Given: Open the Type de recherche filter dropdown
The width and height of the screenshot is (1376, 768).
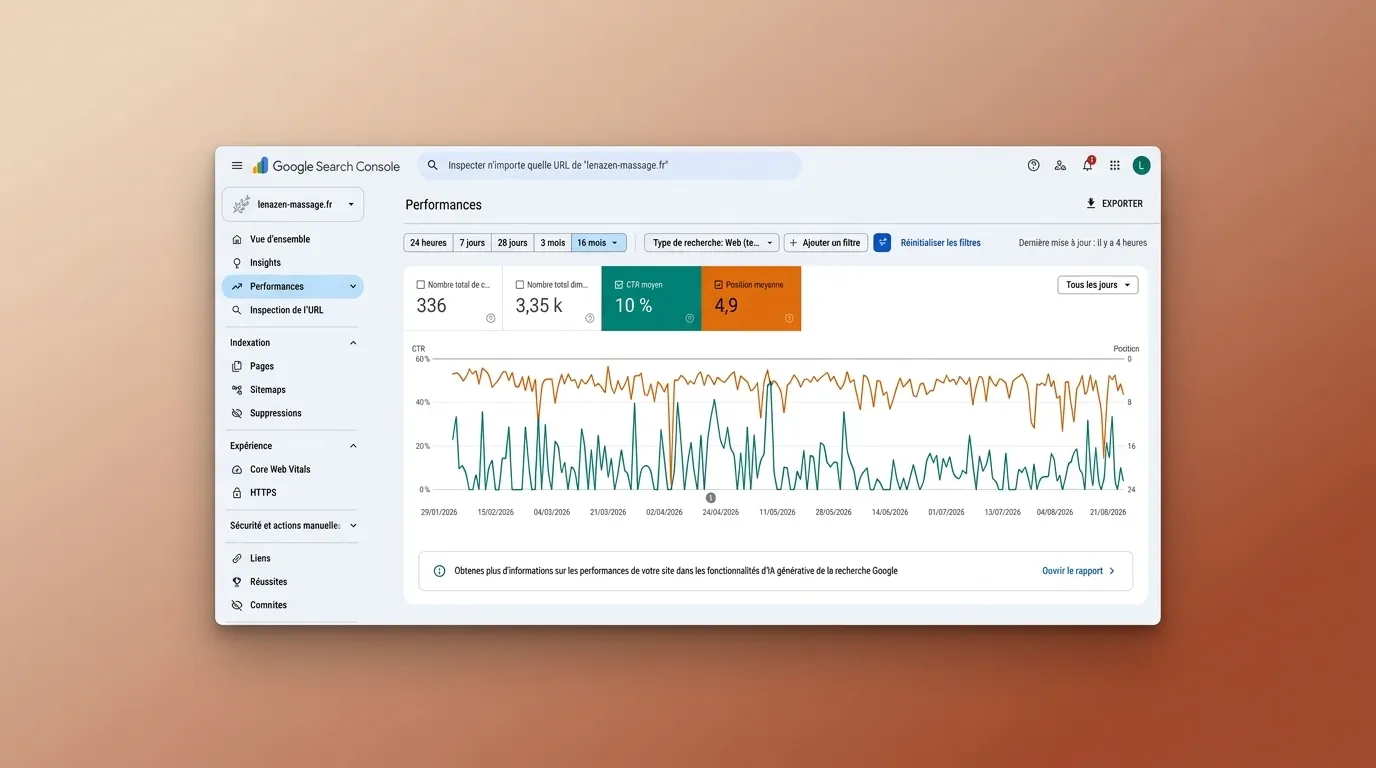Looking at the screenshot, I should pyautogui.click(x=712, y=243).
